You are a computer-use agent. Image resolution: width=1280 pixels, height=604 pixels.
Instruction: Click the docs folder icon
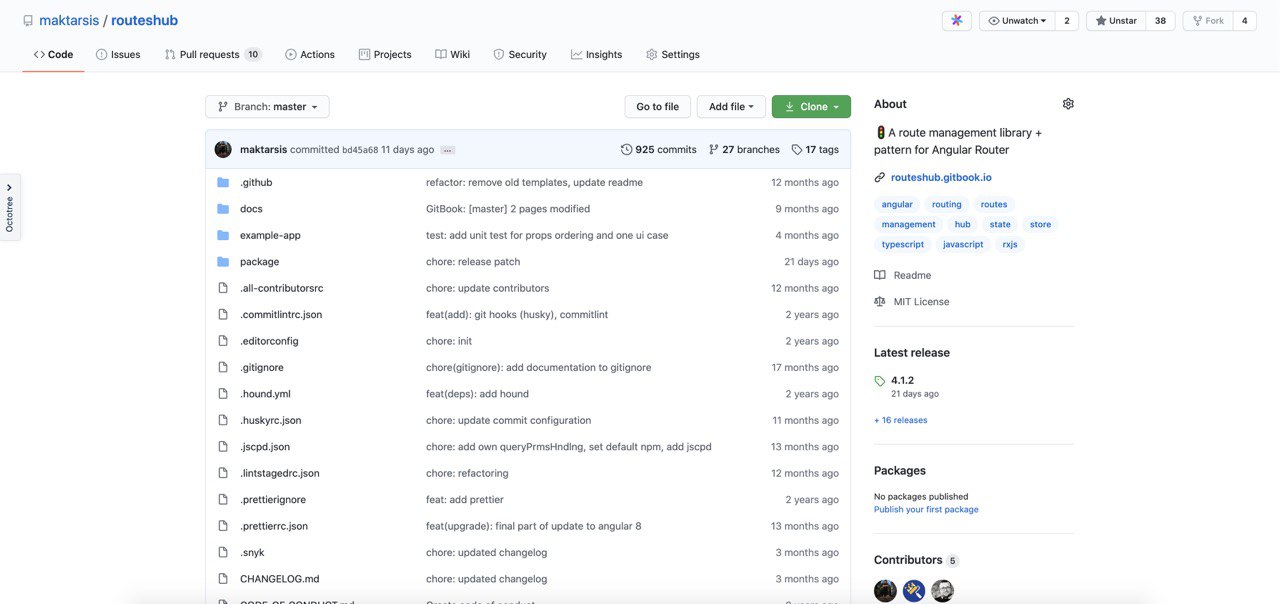(223, 209)
